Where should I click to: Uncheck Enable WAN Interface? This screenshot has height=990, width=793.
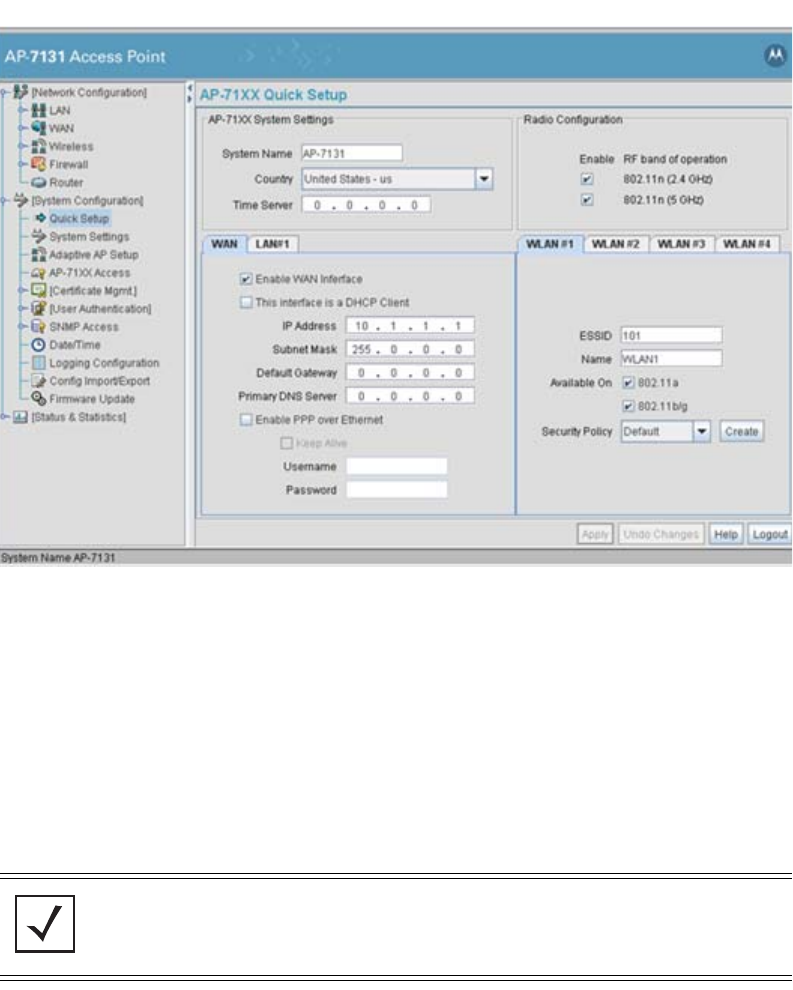click(x=246, y=279)
